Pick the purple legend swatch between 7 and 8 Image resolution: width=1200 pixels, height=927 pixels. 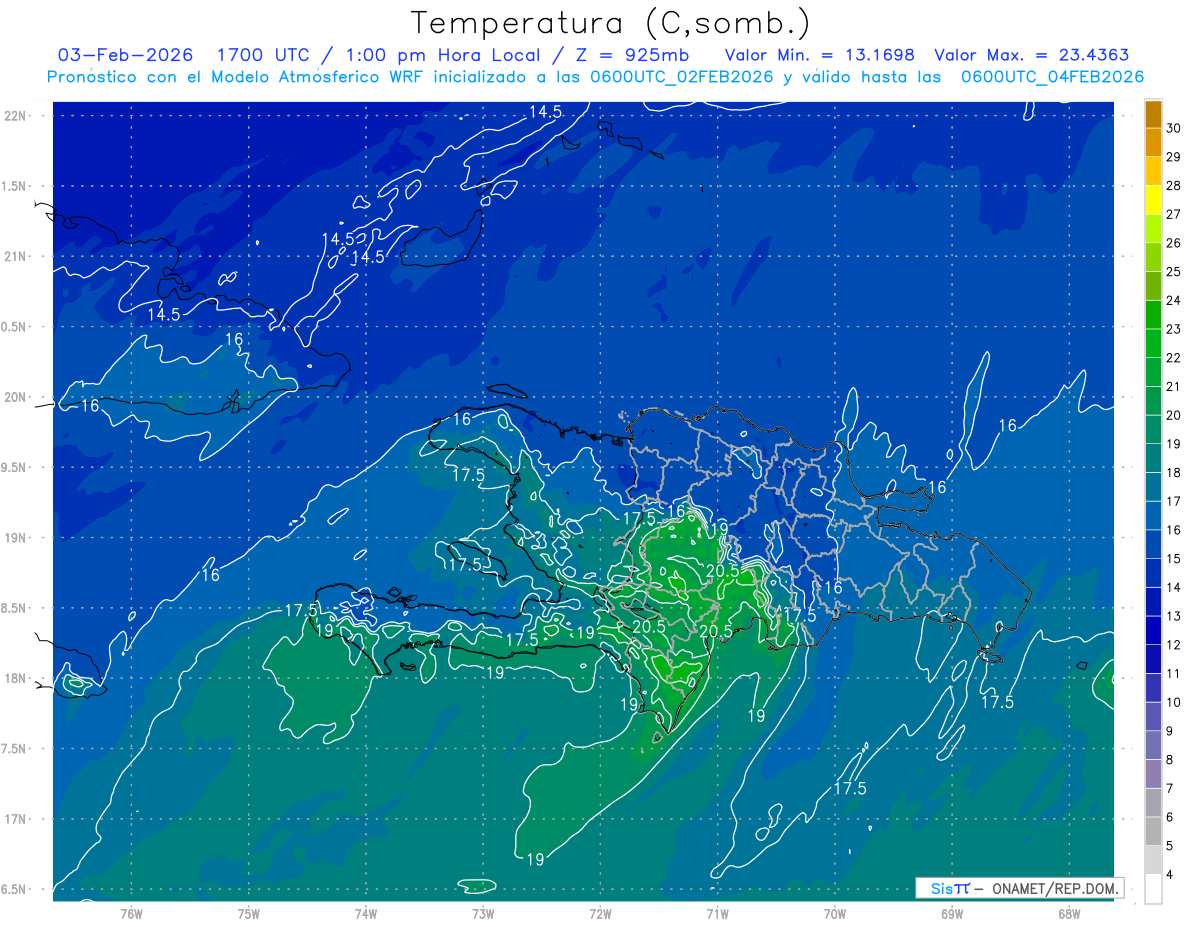pos(1153,774)
